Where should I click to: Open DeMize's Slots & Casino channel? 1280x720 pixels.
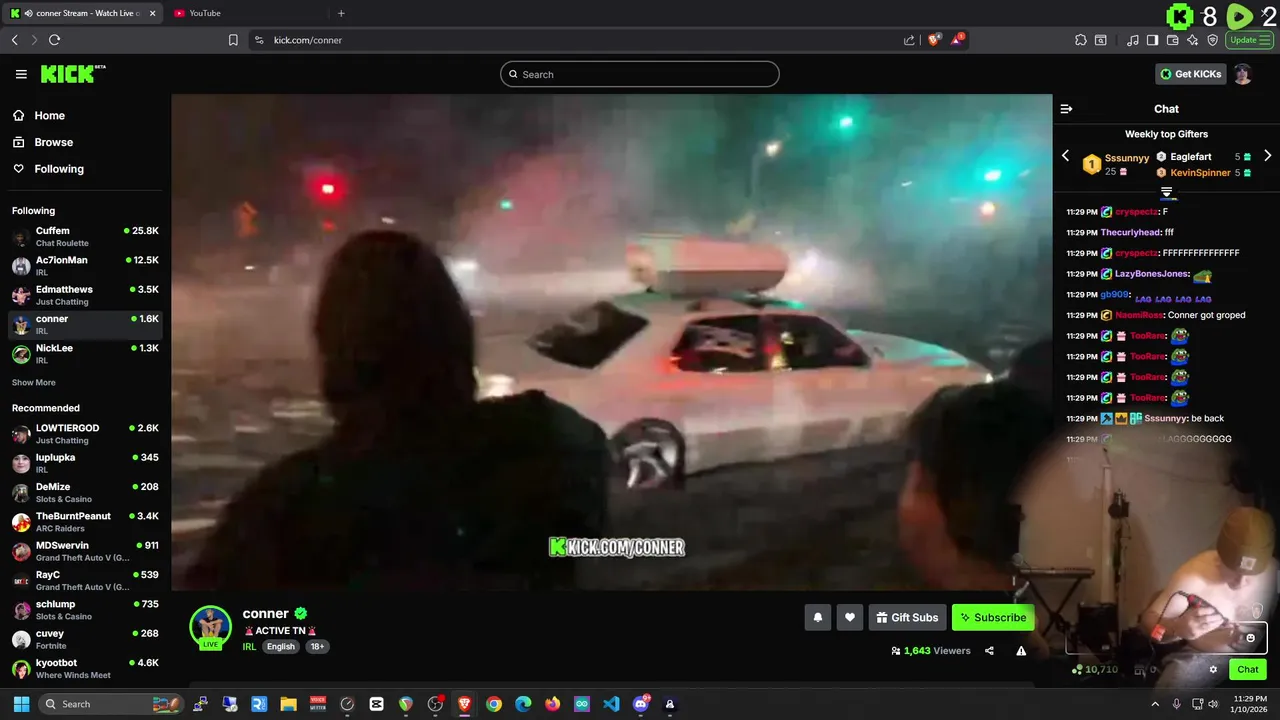pyautogui.click(x=85, y=493)
